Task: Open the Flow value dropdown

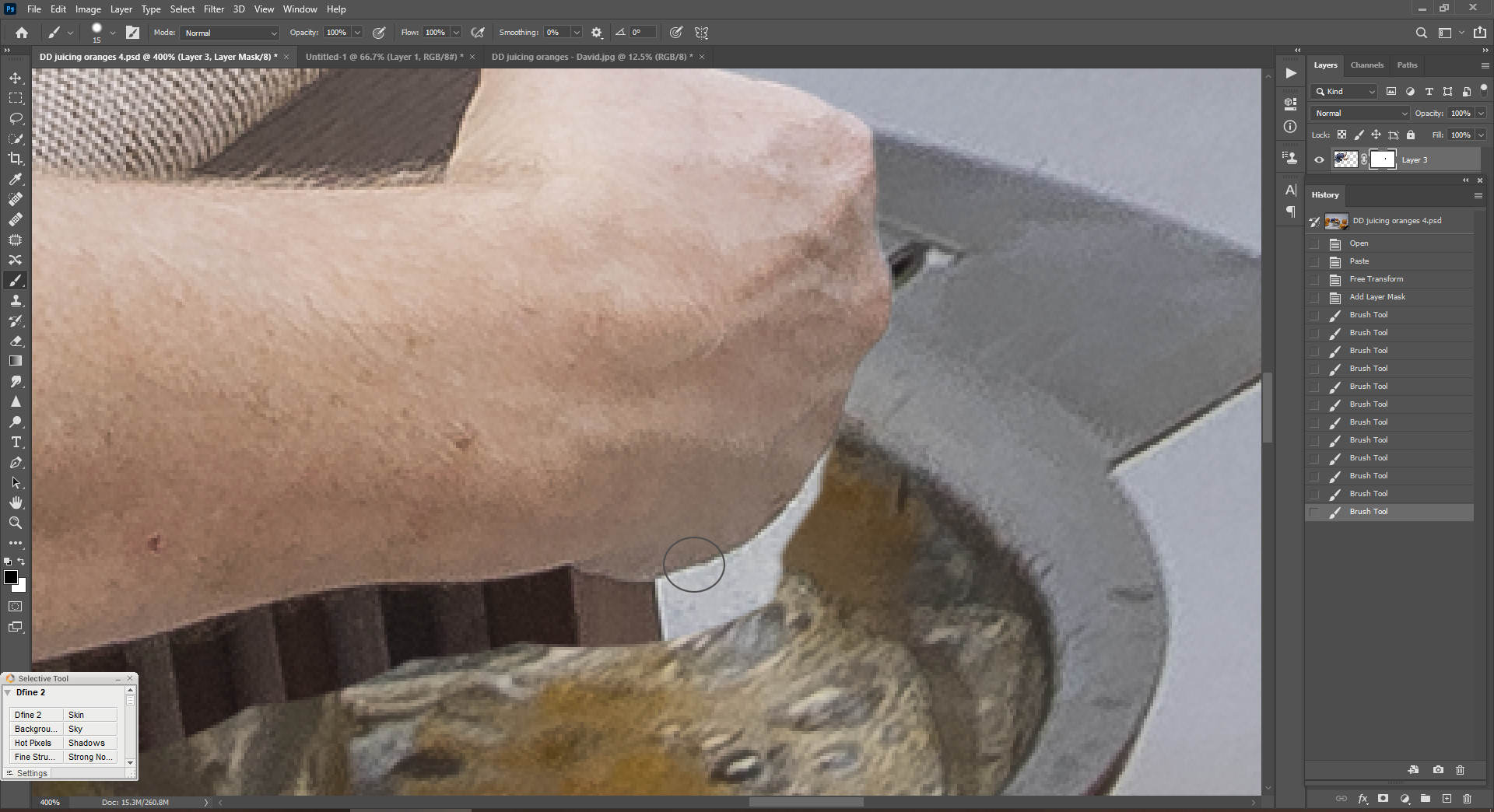Action: click(456, 33)
